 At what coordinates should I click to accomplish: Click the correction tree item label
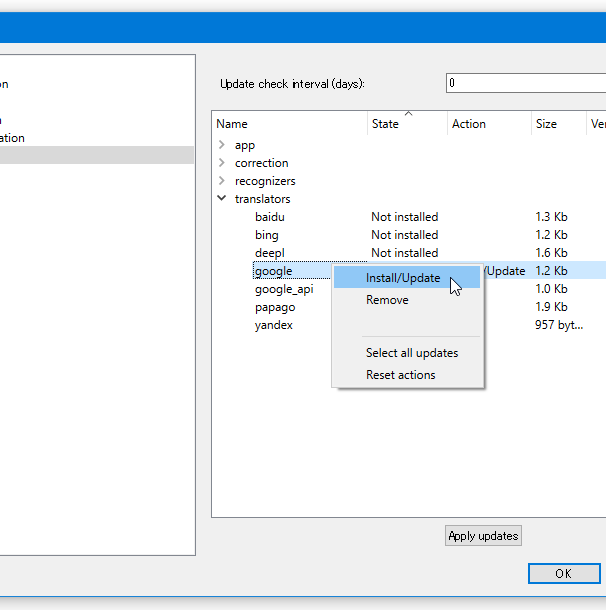point(261,163)
